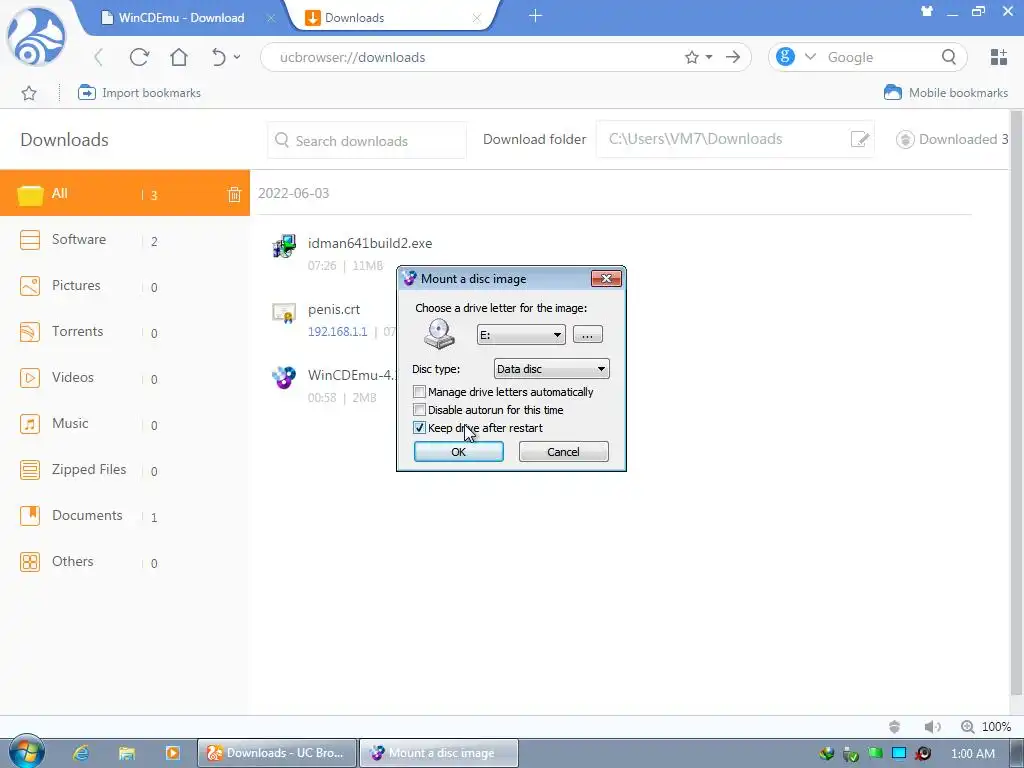Launch Internet Explorer from the taskbar
Viewport: 1024px width, 768px height.
81,753
